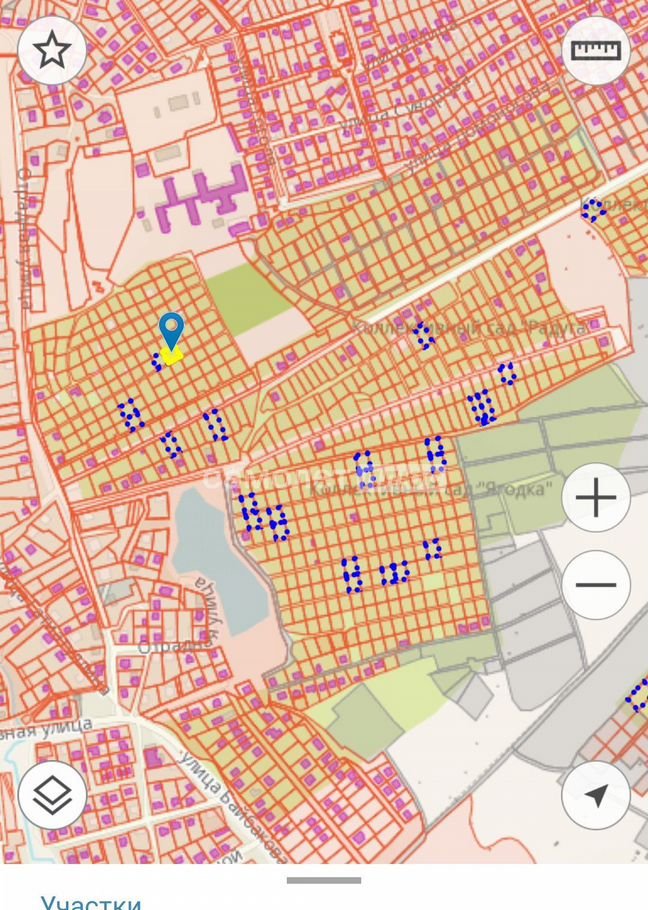648x910 pixels.
Task: Open the ruler measurement tool
Action: [x=595, y=50]
